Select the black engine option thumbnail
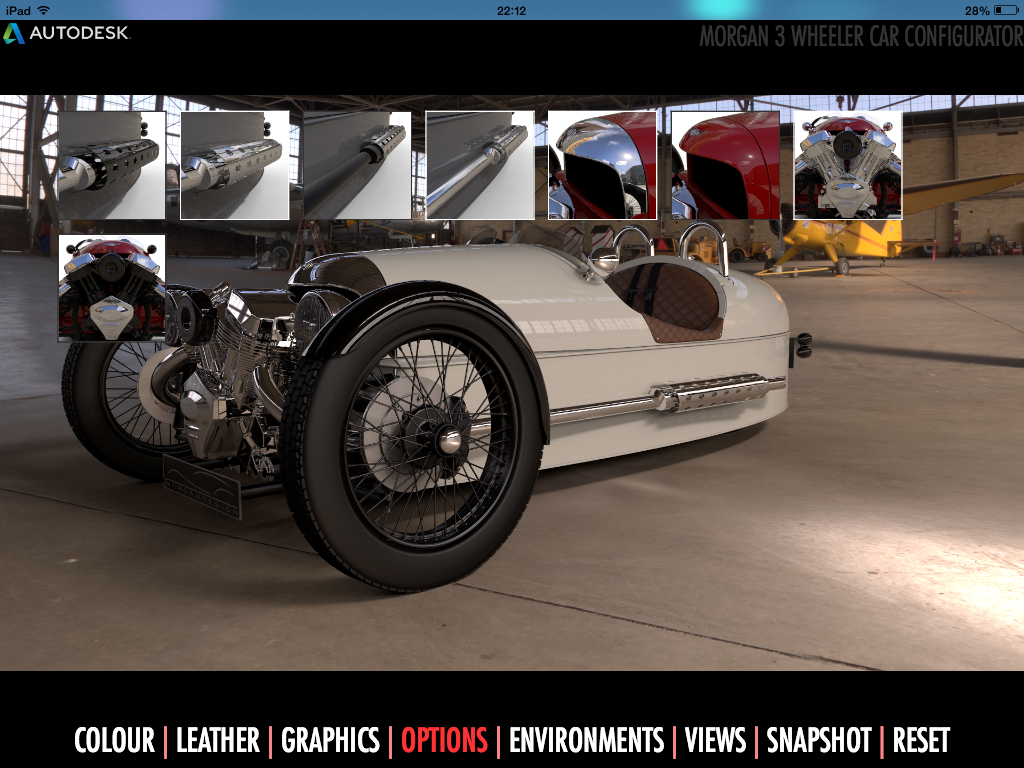This screenshot has height=768, width=1024. point(111,288)
